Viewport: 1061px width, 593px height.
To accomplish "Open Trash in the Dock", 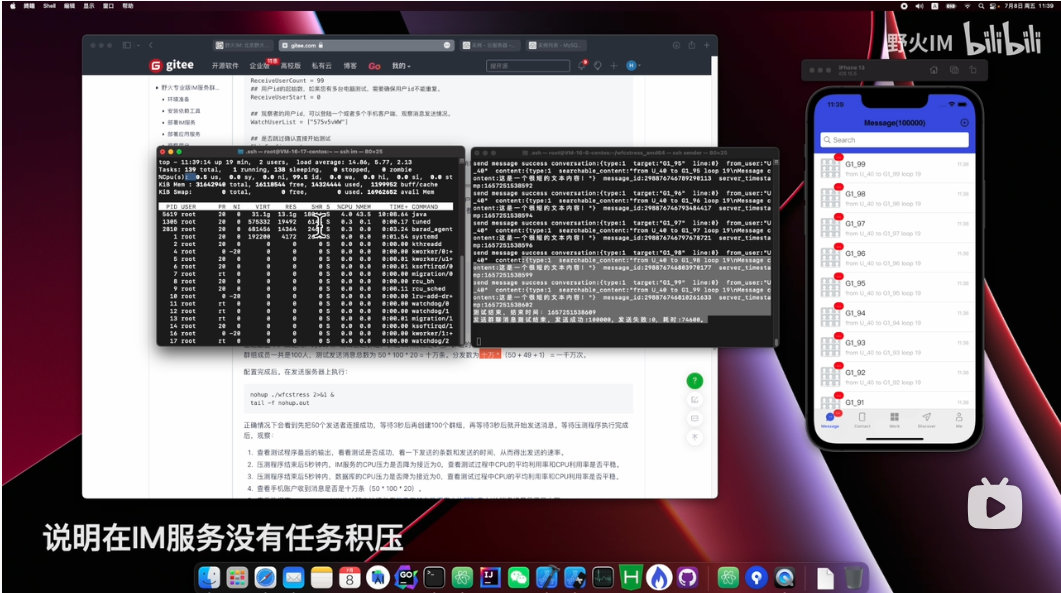I will coord(854,577).
